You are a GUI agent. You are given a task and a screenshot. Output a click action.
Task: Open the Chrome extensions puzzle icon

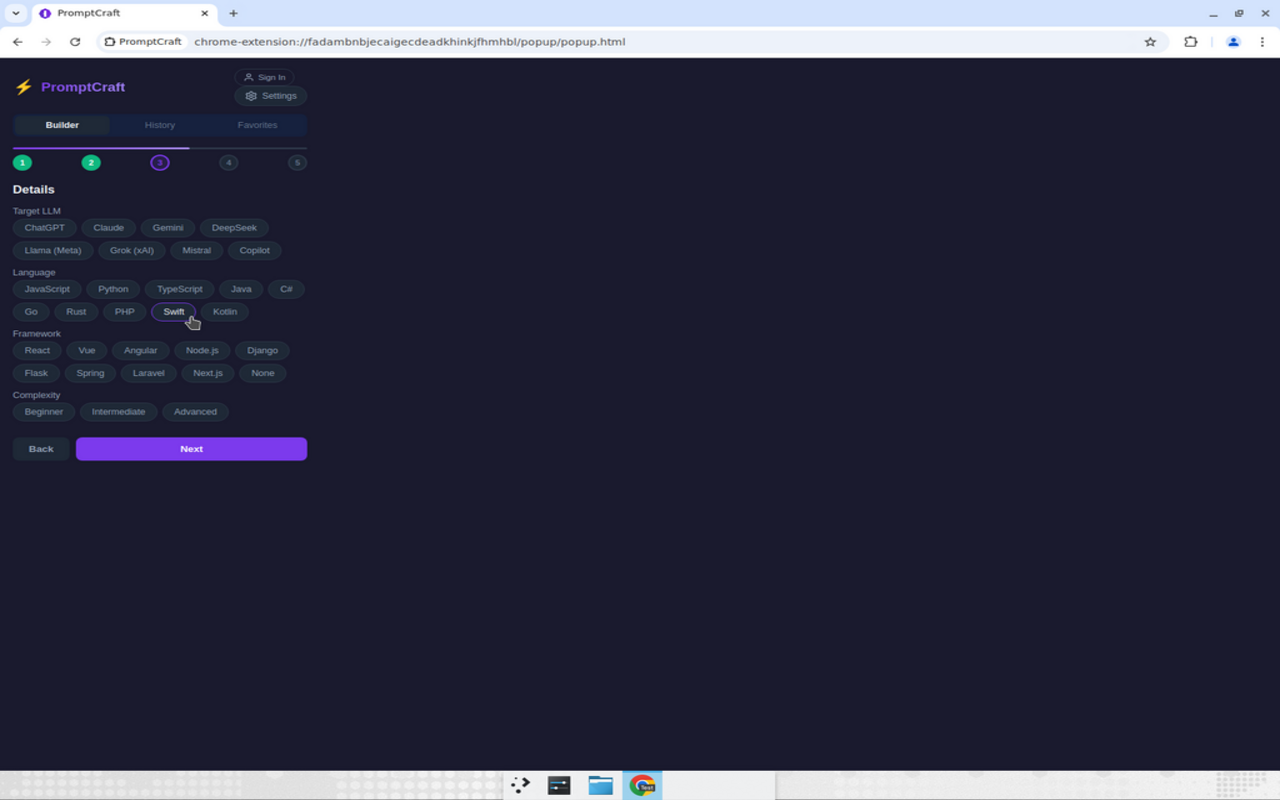coord(1190,42)
